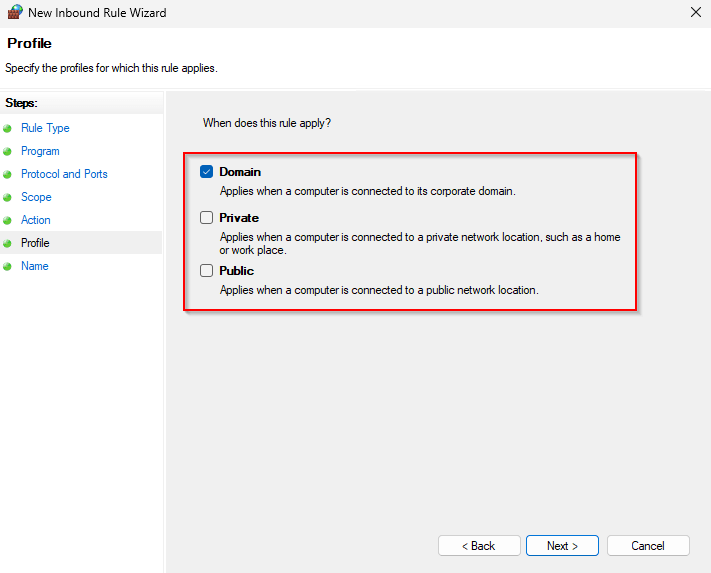The width and height of the screenshot is (711, 573).
Task: Proceed with the Next button
Action: pos(562,546)
